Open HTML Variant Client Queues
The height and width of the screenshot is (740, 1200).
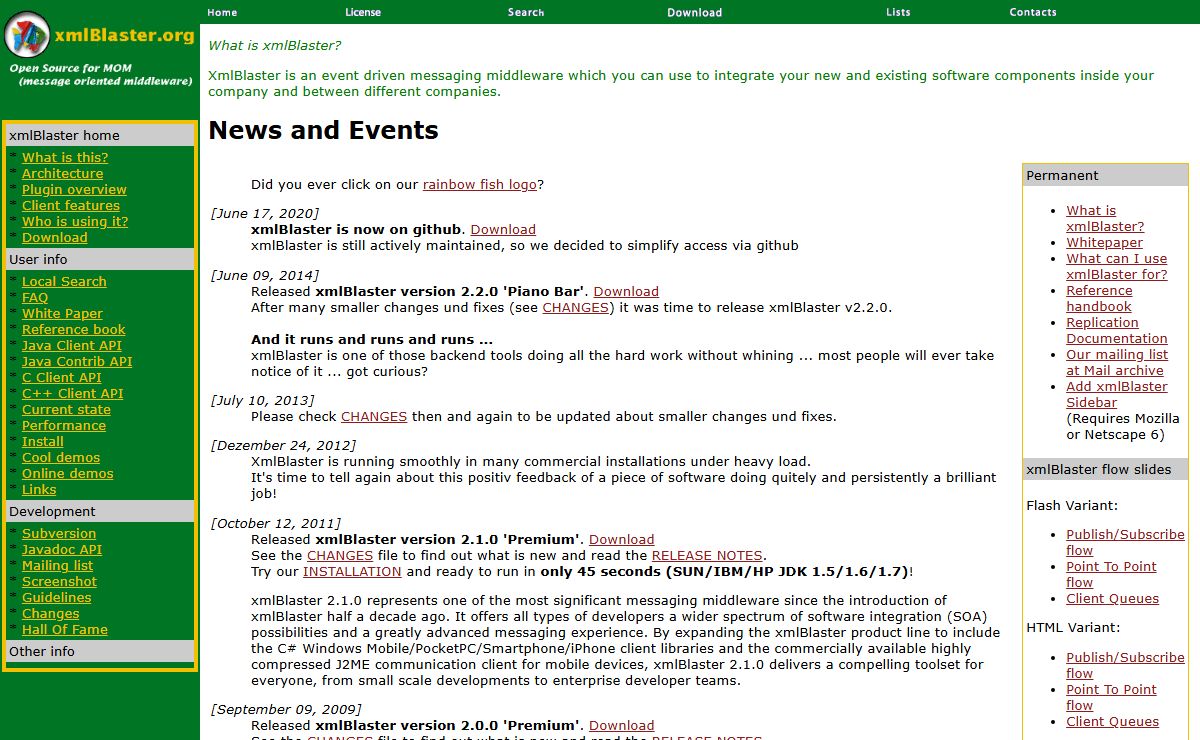point(1112,721)
